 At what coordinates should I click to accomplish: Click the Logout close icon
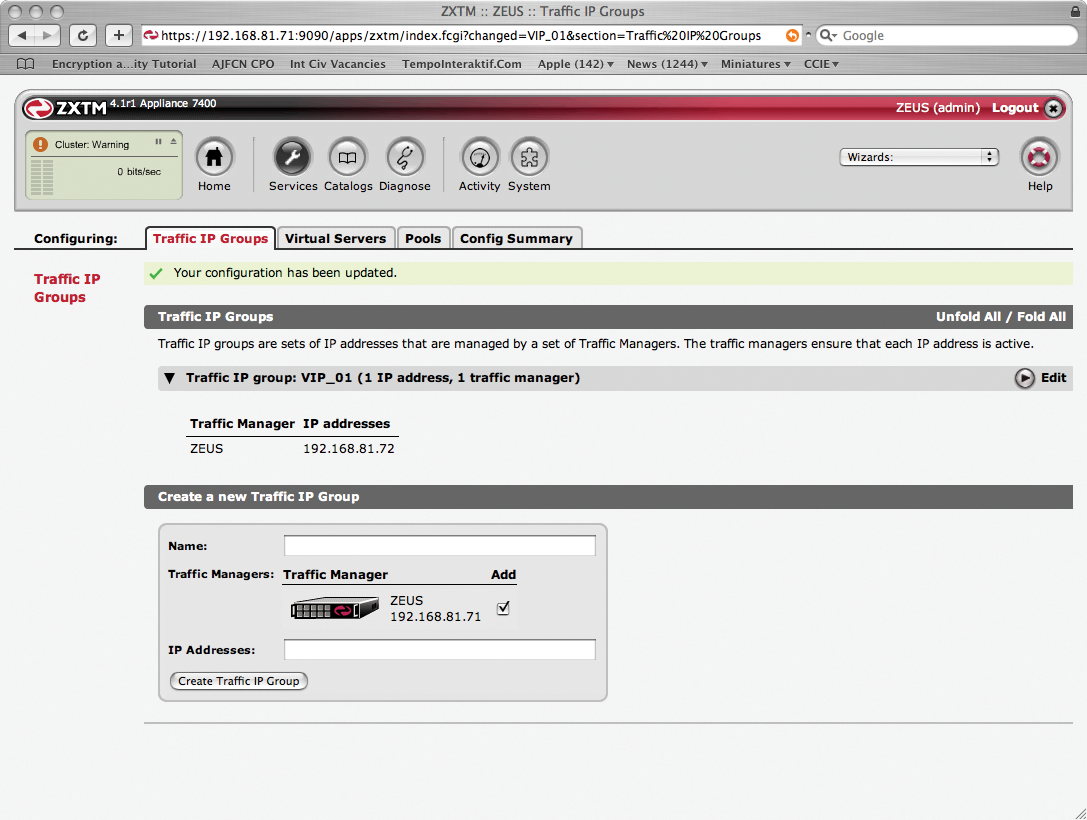coord(1053,108)
